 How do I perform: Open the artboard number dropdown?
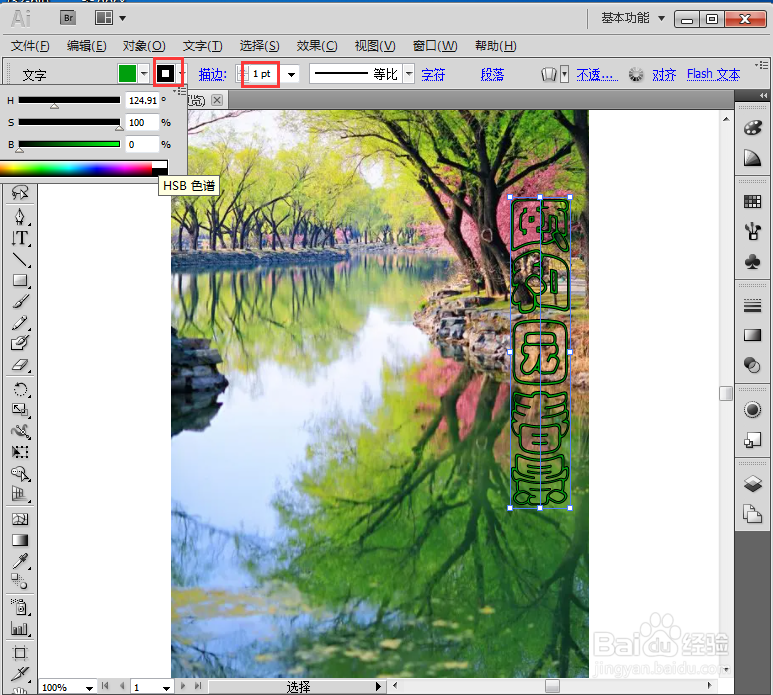[x=167, y=688]
